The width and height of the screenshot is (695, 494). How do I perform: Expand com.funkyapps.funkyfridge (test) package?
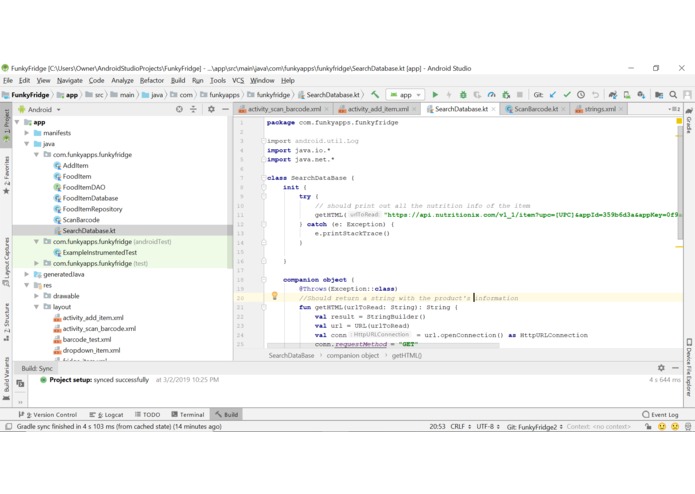coord(36,263)
